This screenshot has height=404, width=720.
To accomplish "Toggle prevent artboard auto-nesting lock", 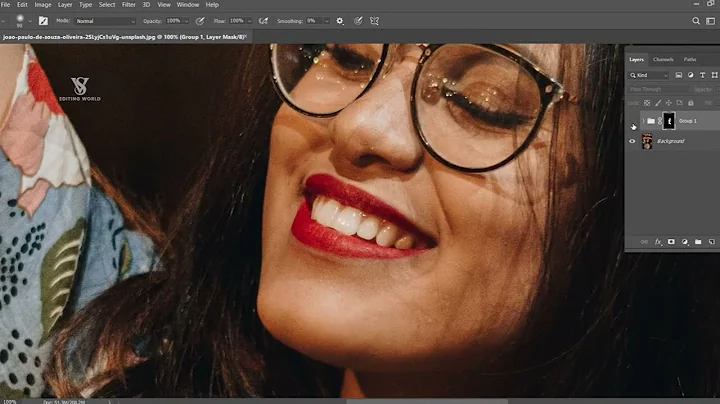I will click(x=680, y=103).
